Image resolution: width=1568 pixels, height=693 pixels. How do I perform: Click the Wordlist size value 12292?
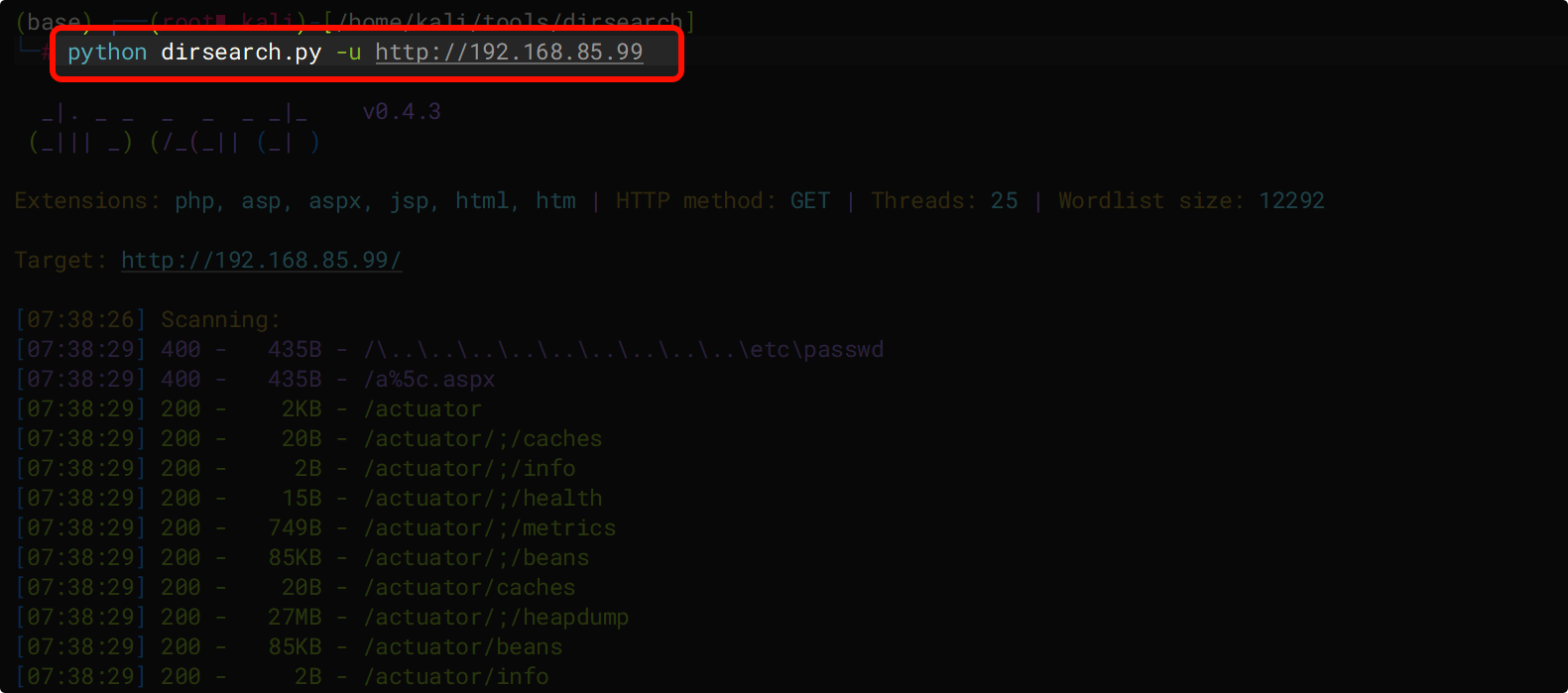pyautogui.click(x=1291, y=201)
